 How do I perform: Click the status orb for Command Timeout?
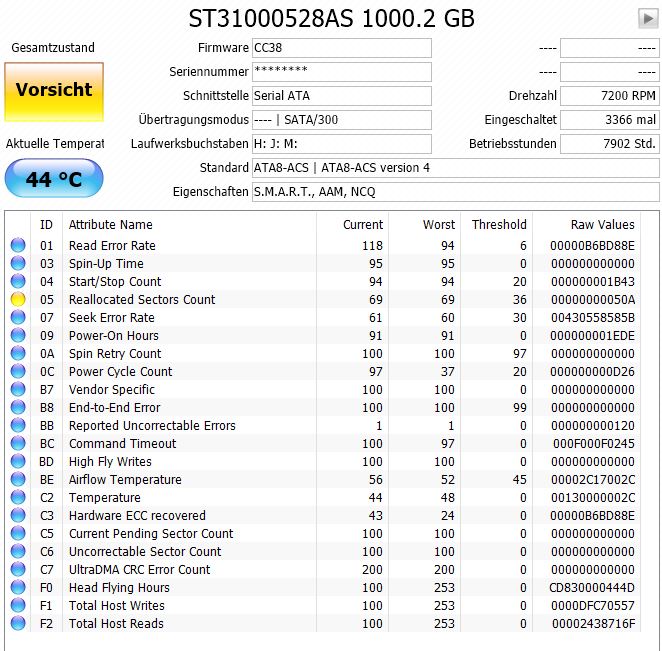click(18, 443)
